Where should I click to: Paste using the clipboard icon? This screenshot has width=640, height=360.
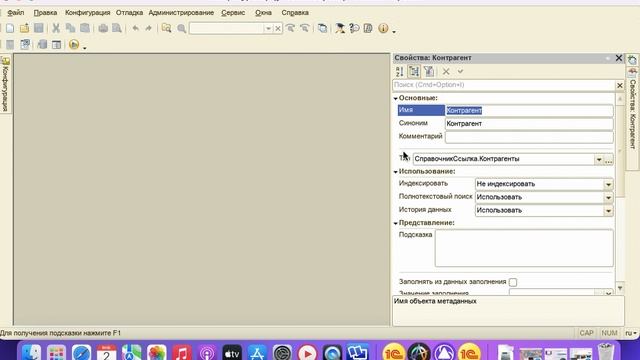click(85, 28)
